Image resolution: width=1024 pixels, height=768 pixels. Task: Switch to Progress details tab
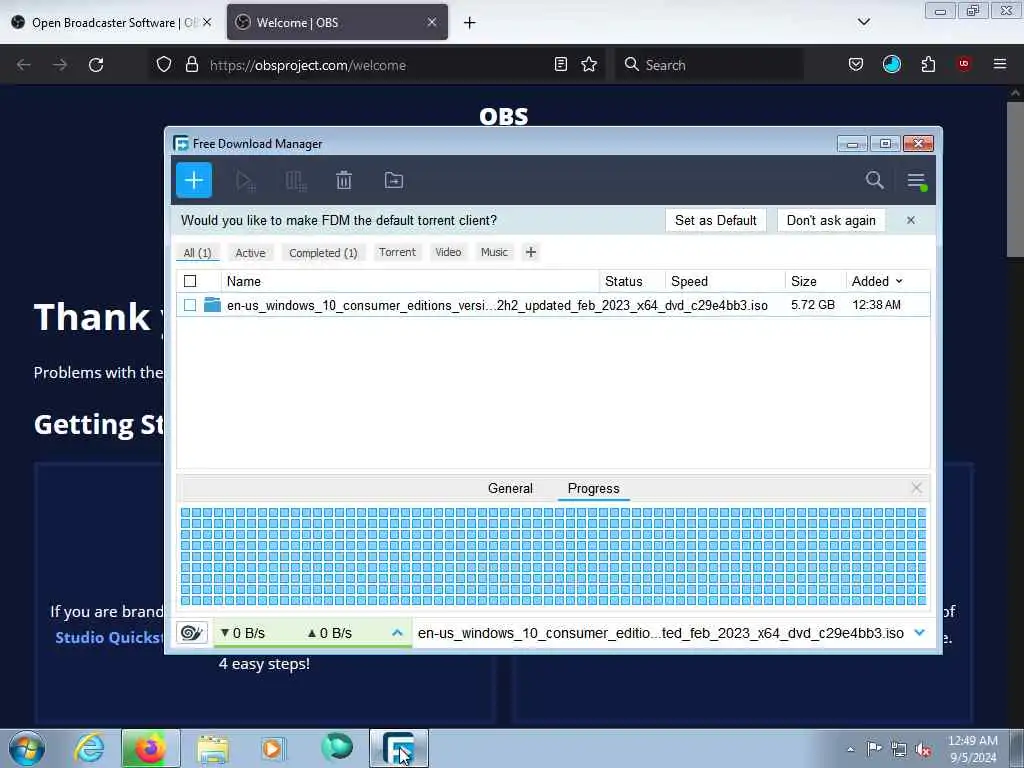click(594, 488)
